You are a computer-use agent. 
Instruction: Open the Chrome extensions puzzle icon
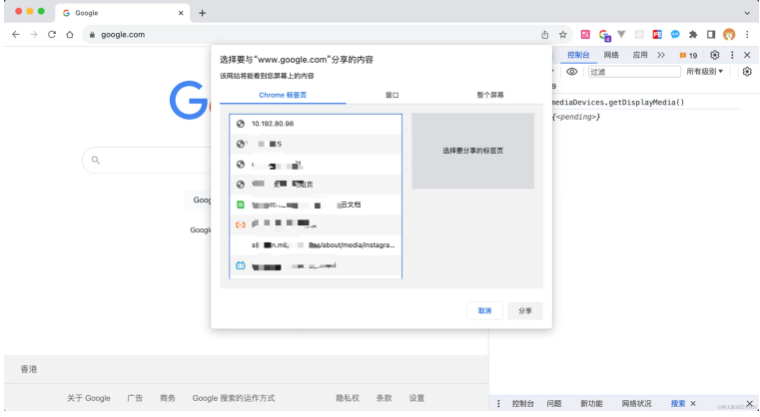pyautogui.click(x=693, y=34)
